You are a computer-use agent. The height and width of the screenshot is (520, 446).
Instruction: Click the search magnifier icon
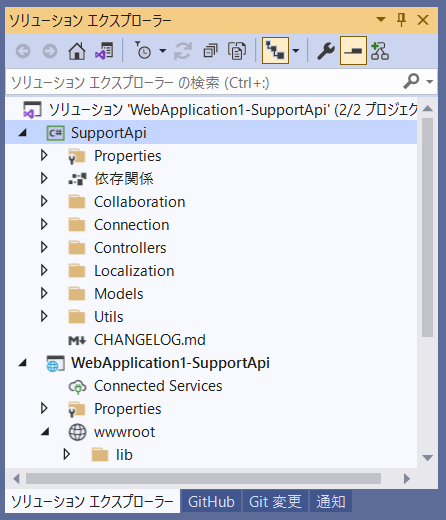(x=411, y=81)
